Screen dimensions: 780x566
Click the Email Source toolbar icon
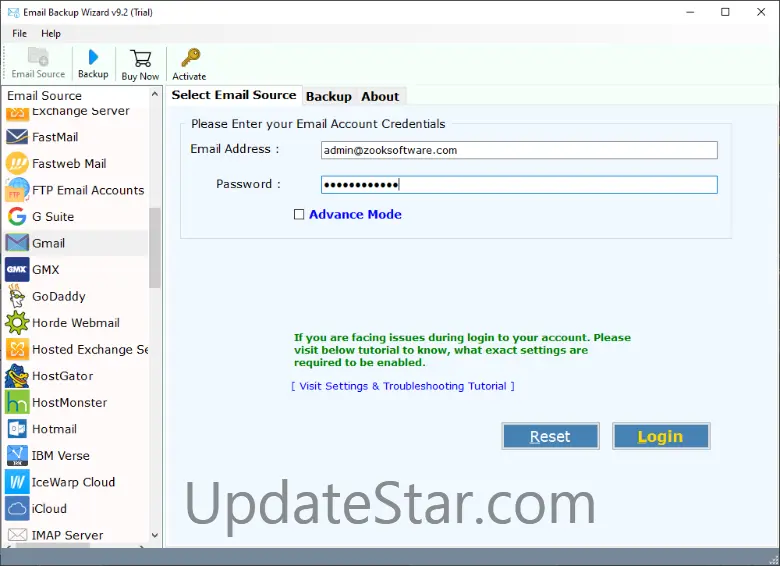38,57
